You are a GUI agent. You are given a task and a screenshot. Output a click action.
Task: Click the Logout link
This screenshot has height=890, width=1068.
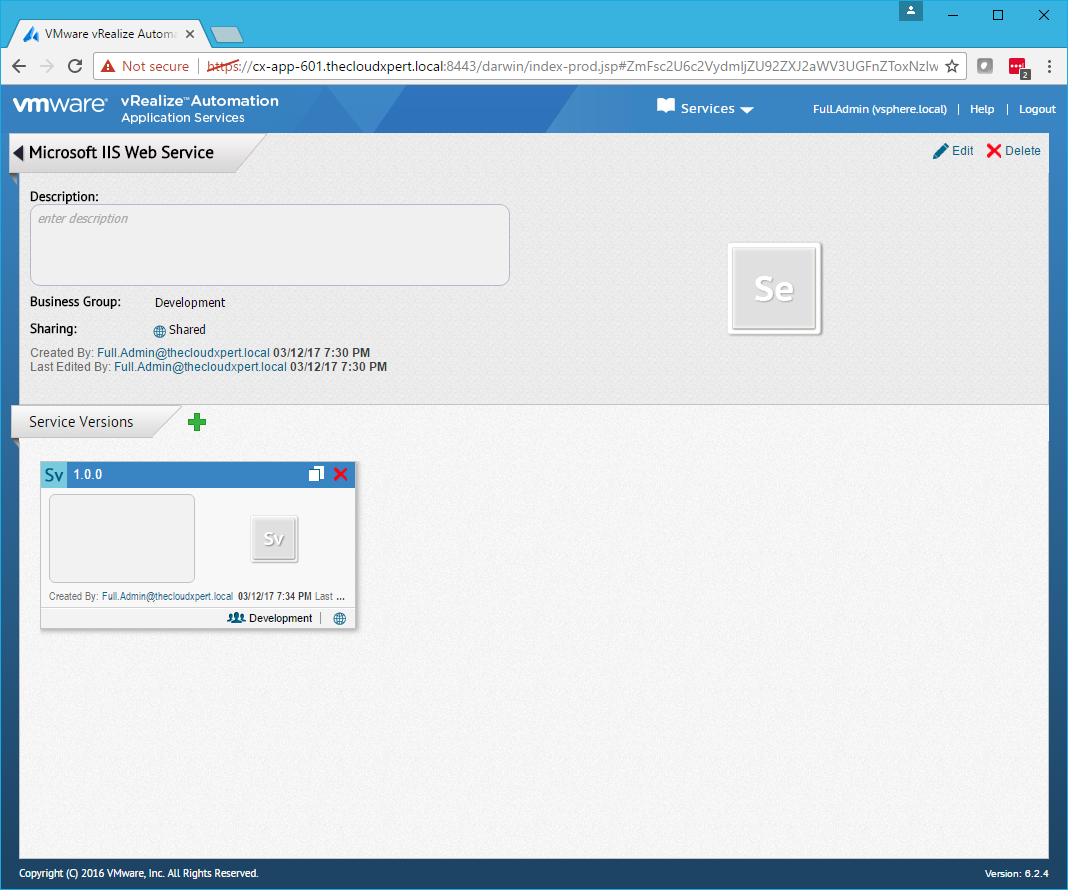(x=1037, y=109)
